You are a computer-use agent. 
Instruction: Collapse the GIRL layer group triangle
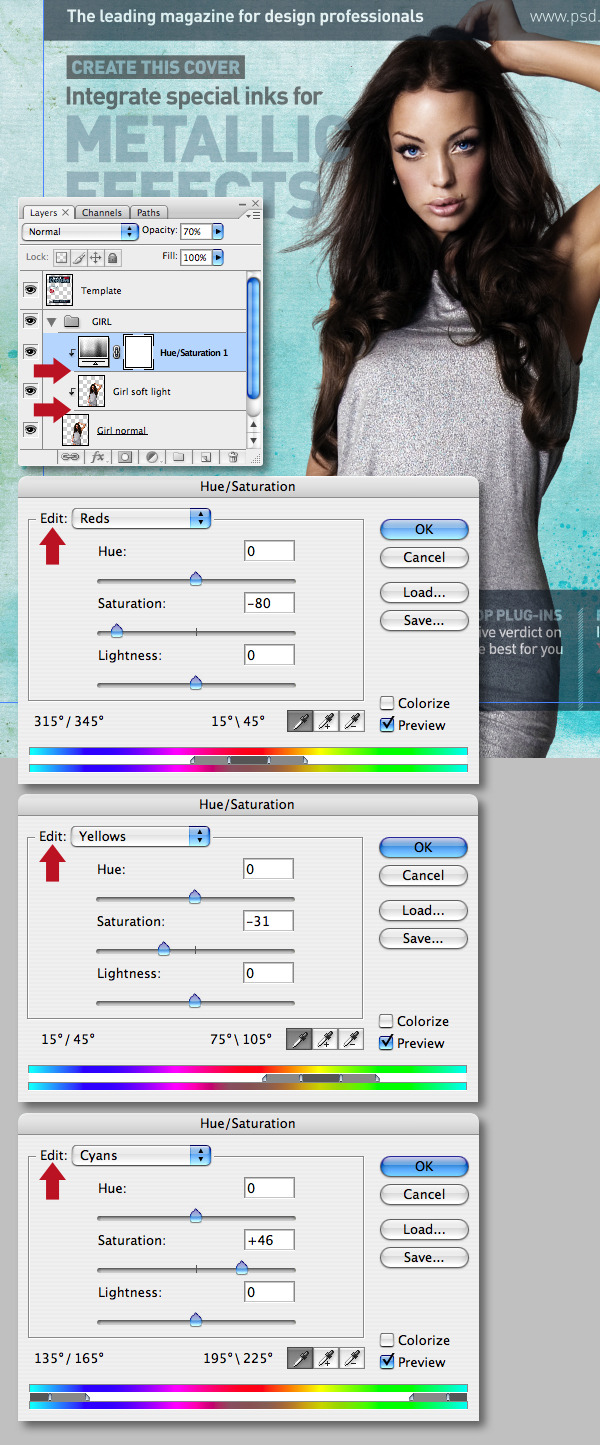click(51, 322)
